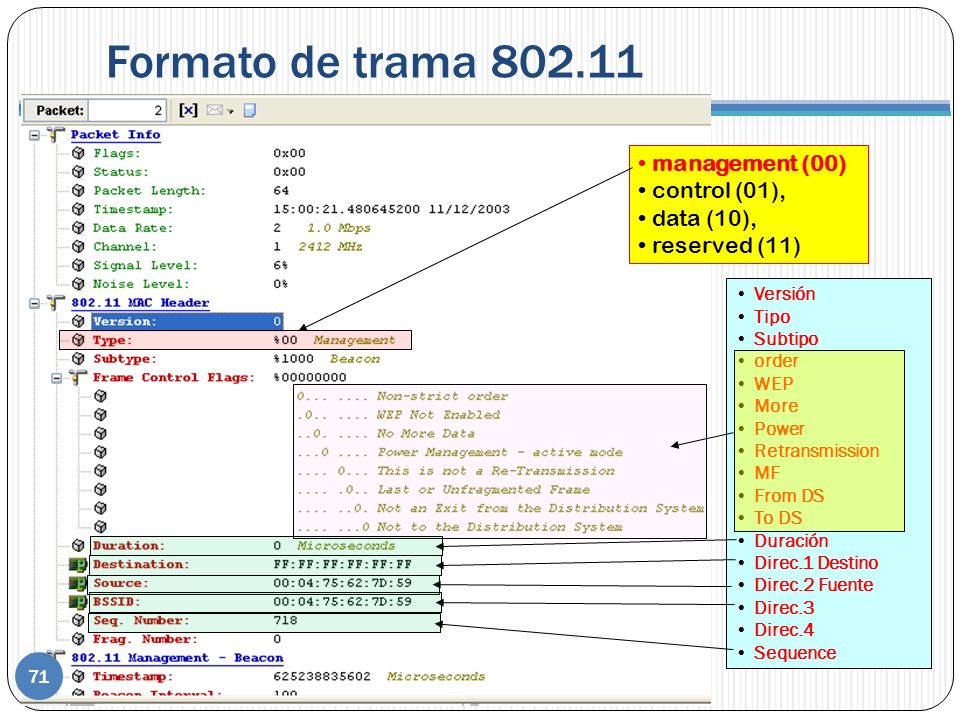Open the 802.11 Management - Beacon heading

pos(178,658)
